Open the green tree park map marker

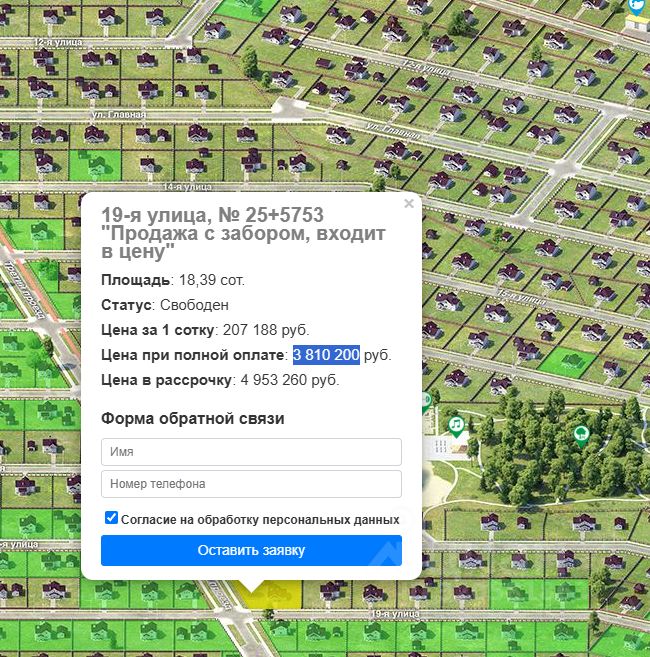pyautogui.click(x=581, y=435)
